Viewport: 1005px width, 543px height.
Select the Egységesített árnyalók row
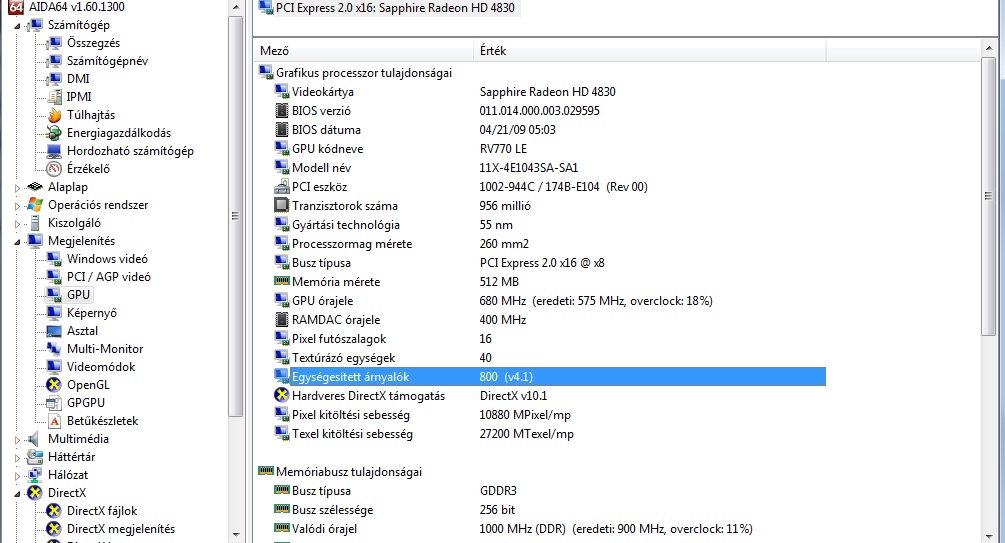tap(550, 376)
